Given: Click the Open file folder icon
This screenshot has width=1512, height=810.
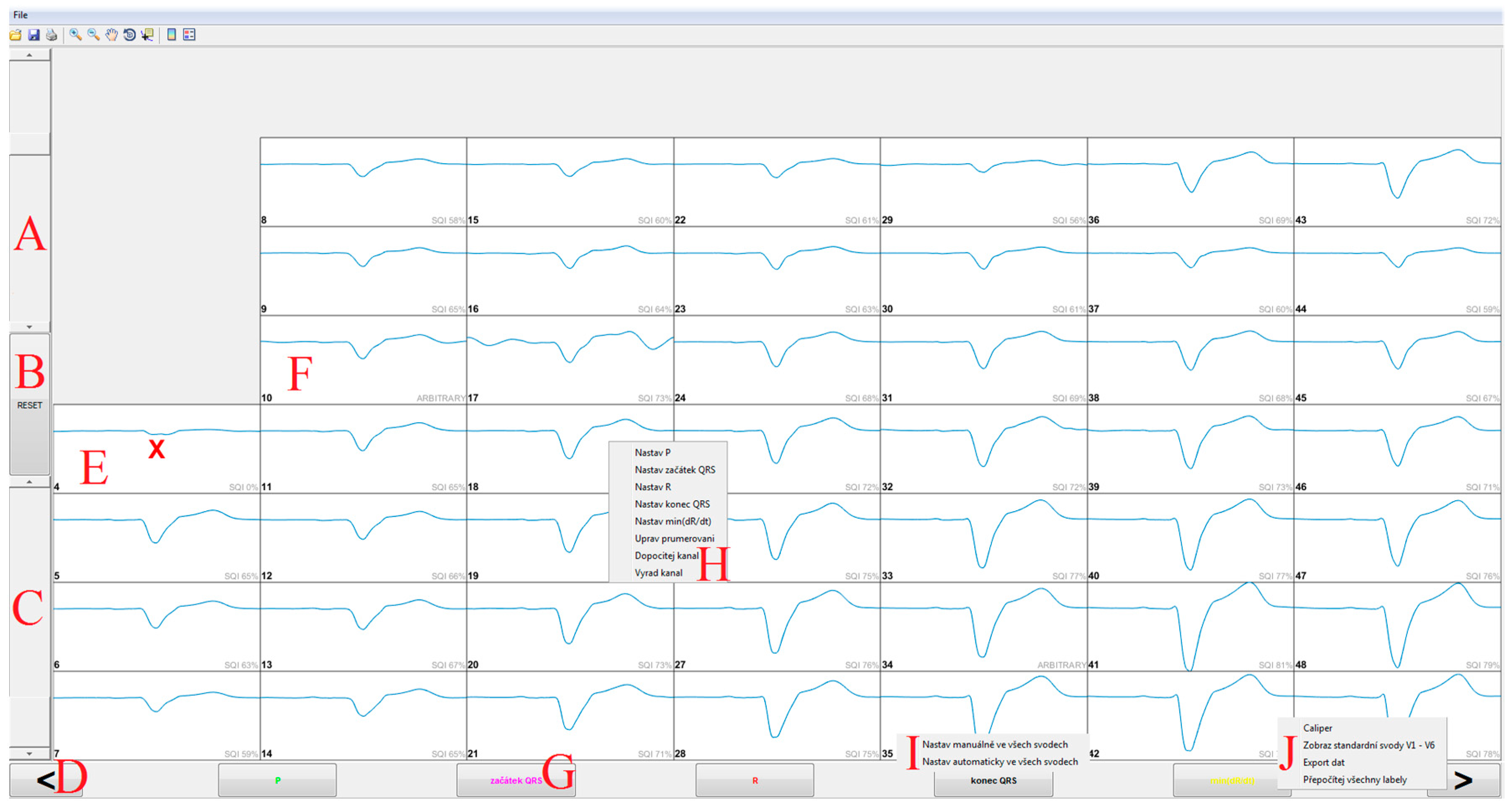Looking at the screenshot, I should [x=16, y=35].
